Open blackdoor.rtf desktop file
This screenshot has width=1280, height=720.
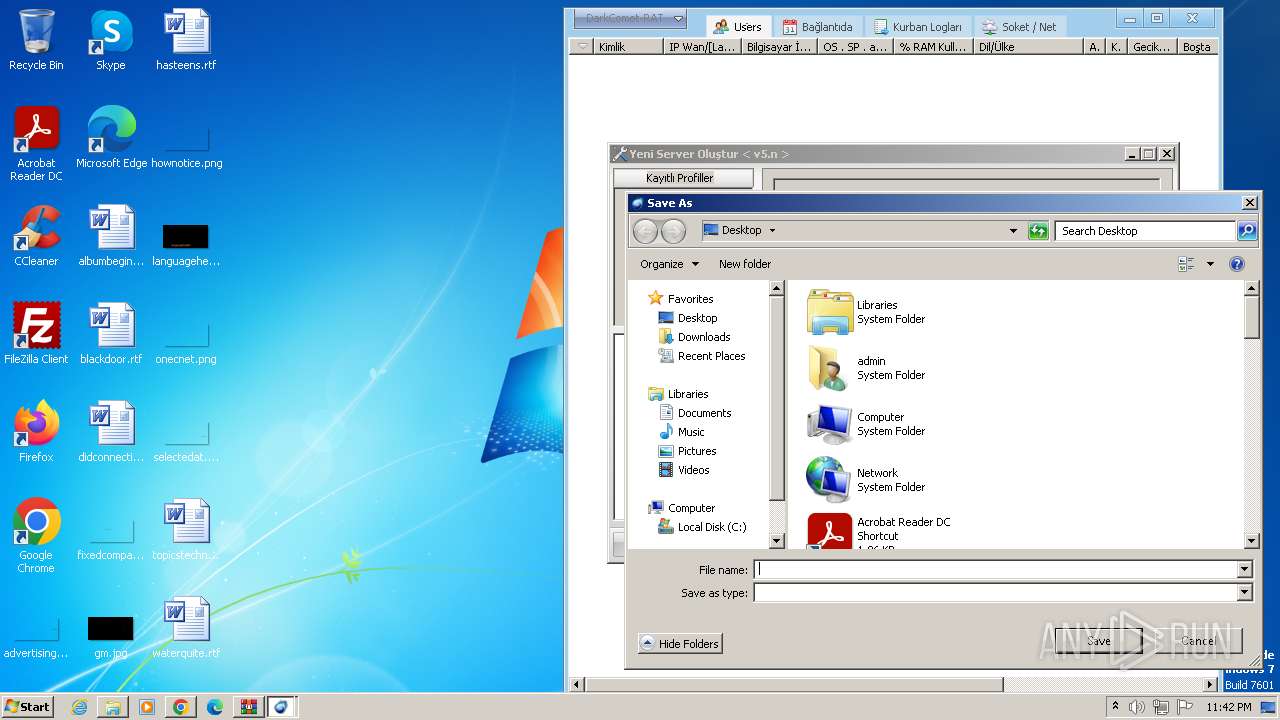pyautogui.click(x=111, y=334)
